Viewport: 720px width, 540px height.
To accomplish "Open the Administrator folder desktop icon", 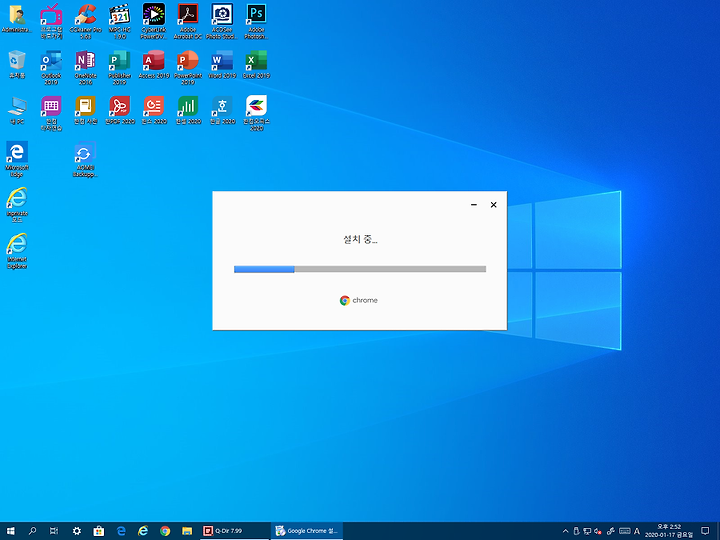I will [x=17, y=19].
